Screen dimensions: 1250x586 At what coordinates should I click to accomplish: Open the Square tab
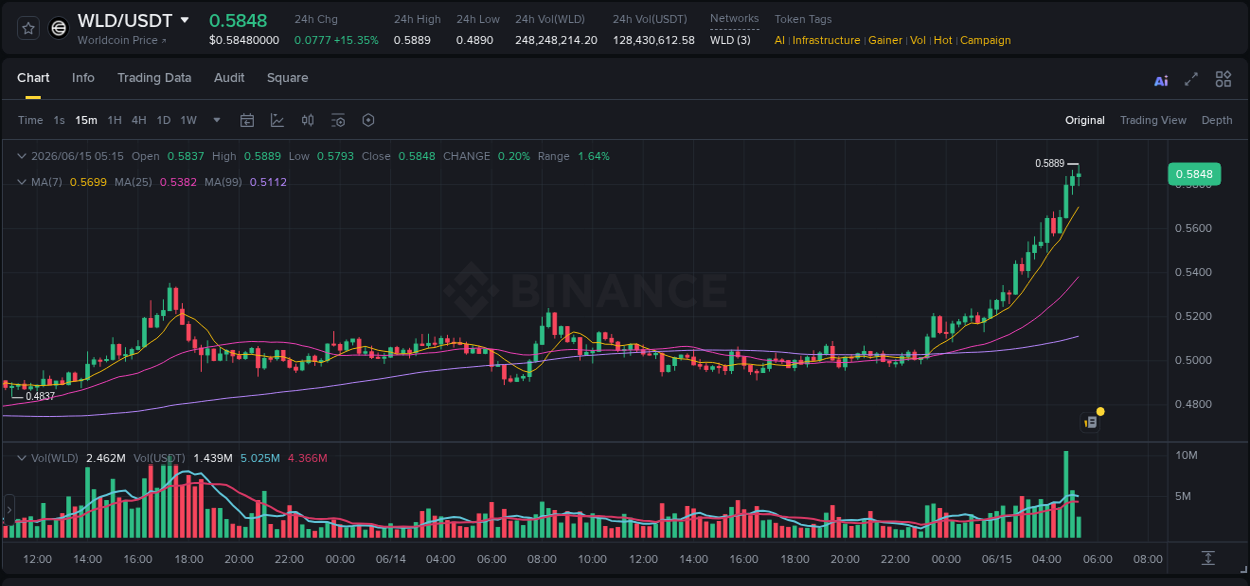[287, 78]
